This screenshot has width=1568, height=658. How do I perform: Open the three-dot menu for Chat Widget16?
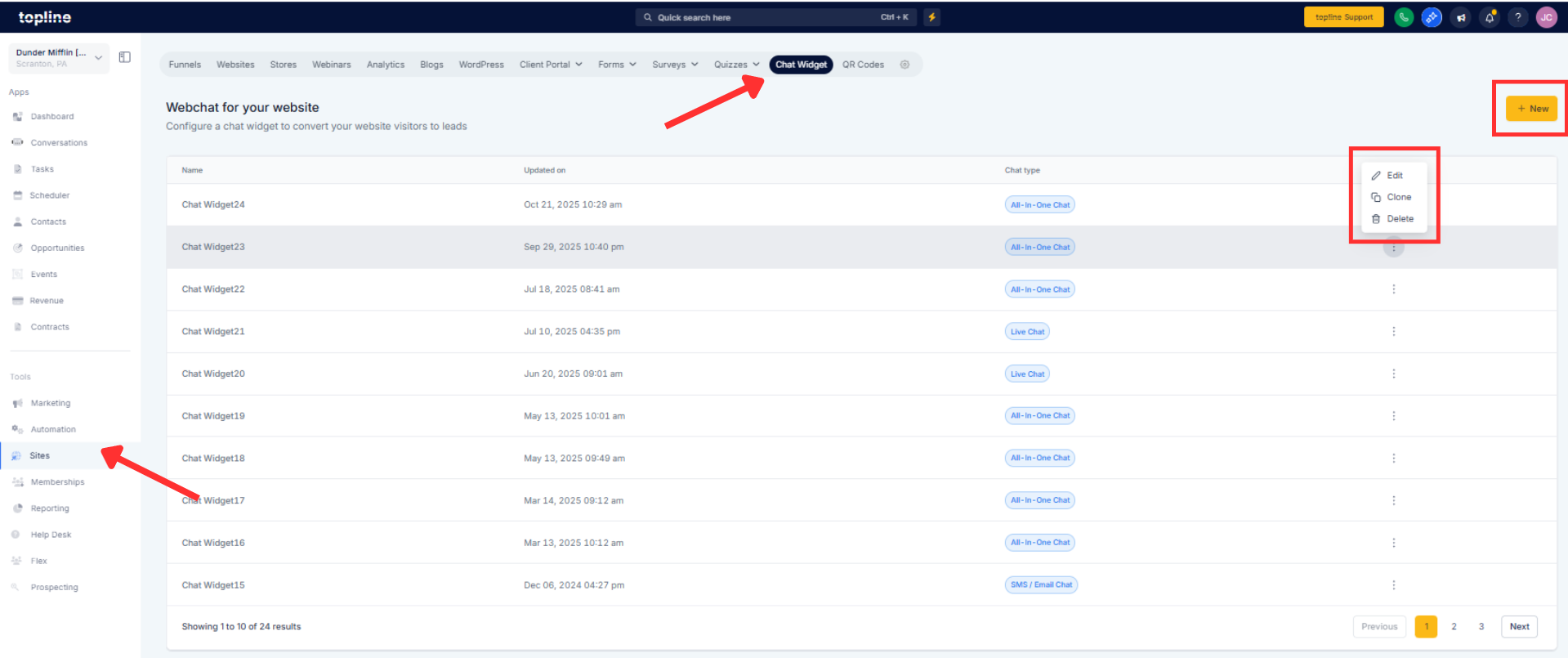point(1394,543)
